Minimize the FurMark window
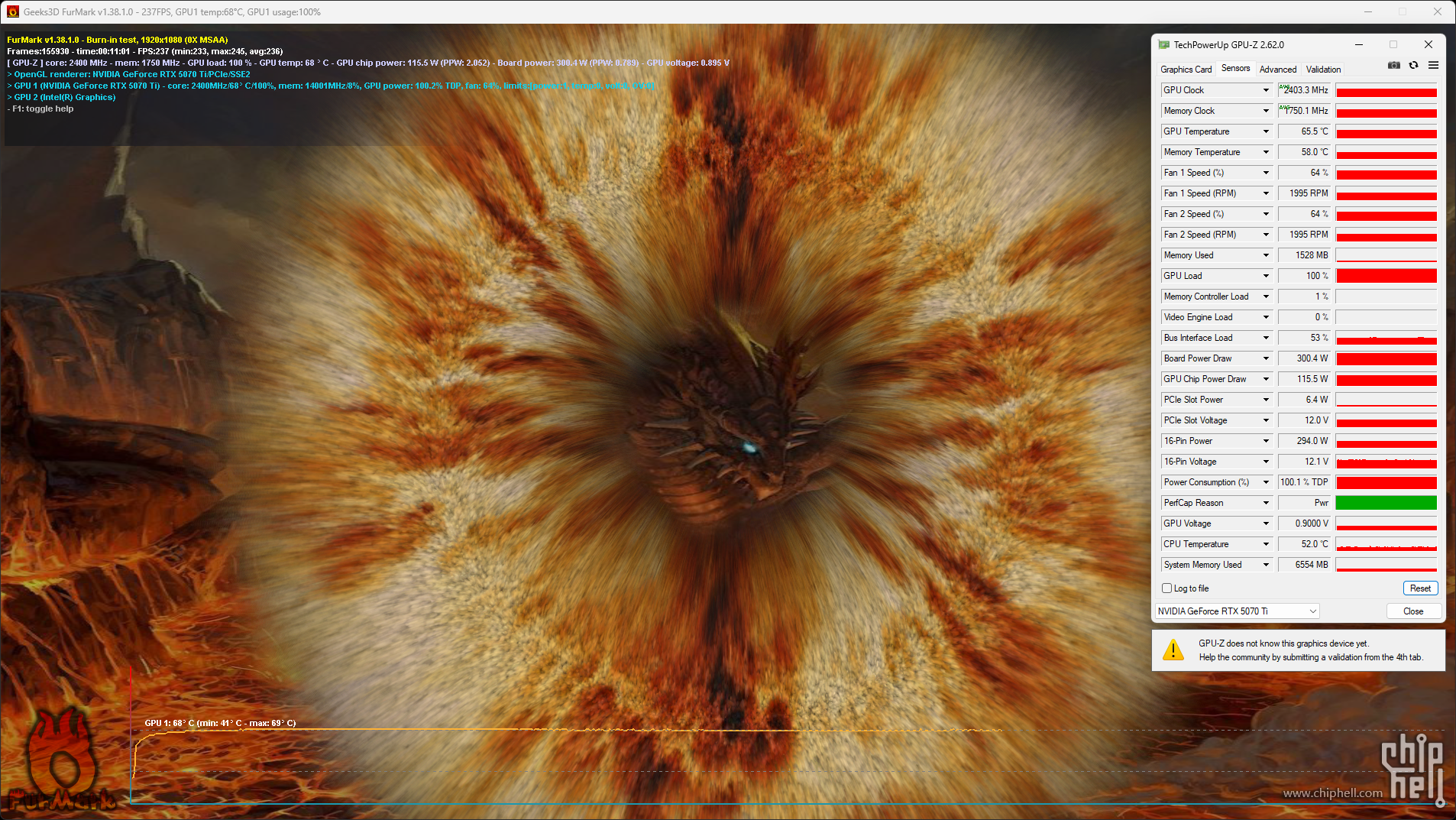This screenshot has width=1456, height=820. (x=1368, y=11)
